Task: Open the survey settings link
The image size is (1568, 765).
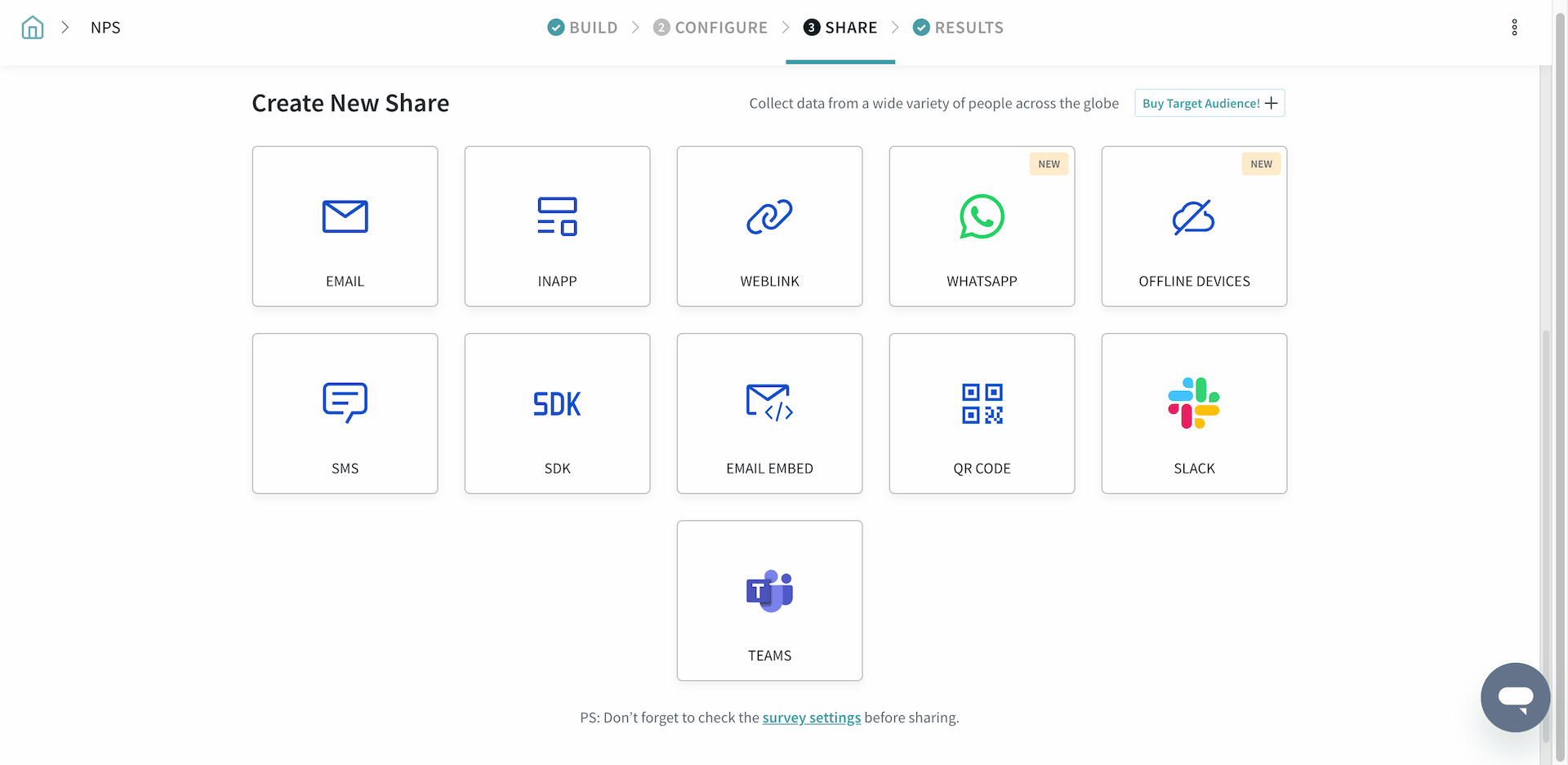Action: (x=811, y=718)
